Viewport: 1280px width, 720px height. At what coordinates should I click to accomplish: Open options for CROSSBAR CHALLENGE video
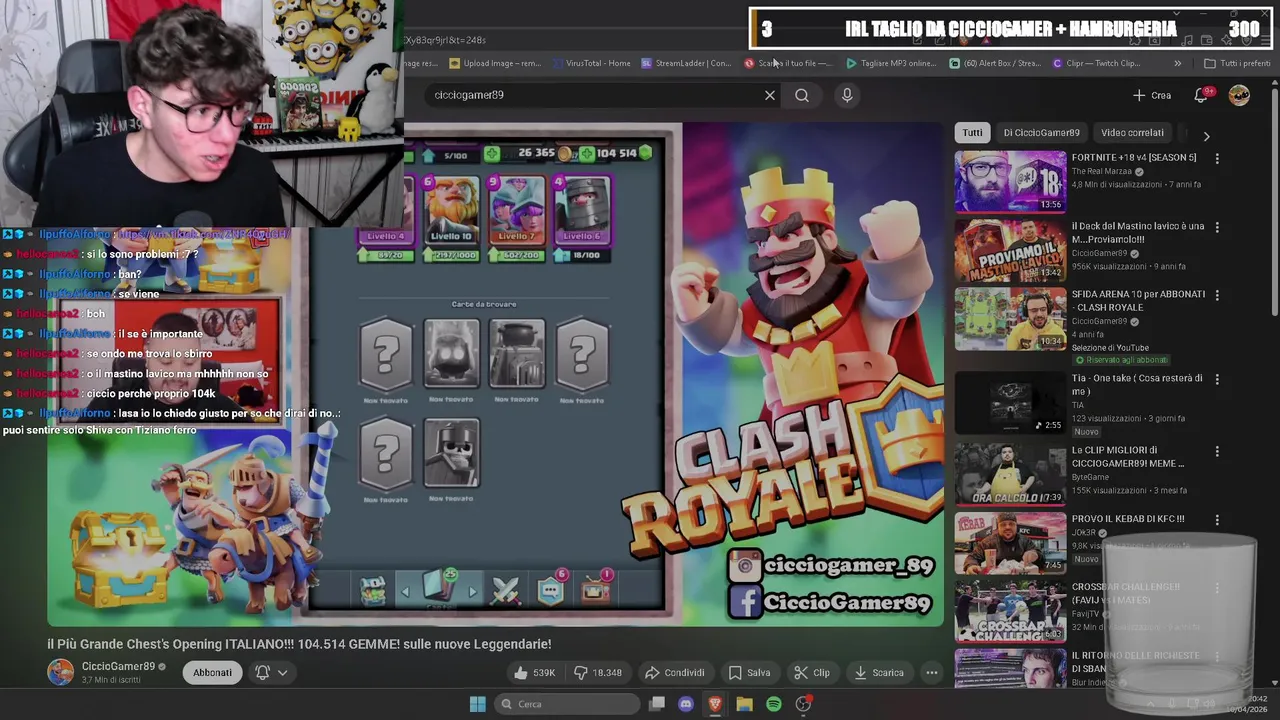coord(1217,588)
